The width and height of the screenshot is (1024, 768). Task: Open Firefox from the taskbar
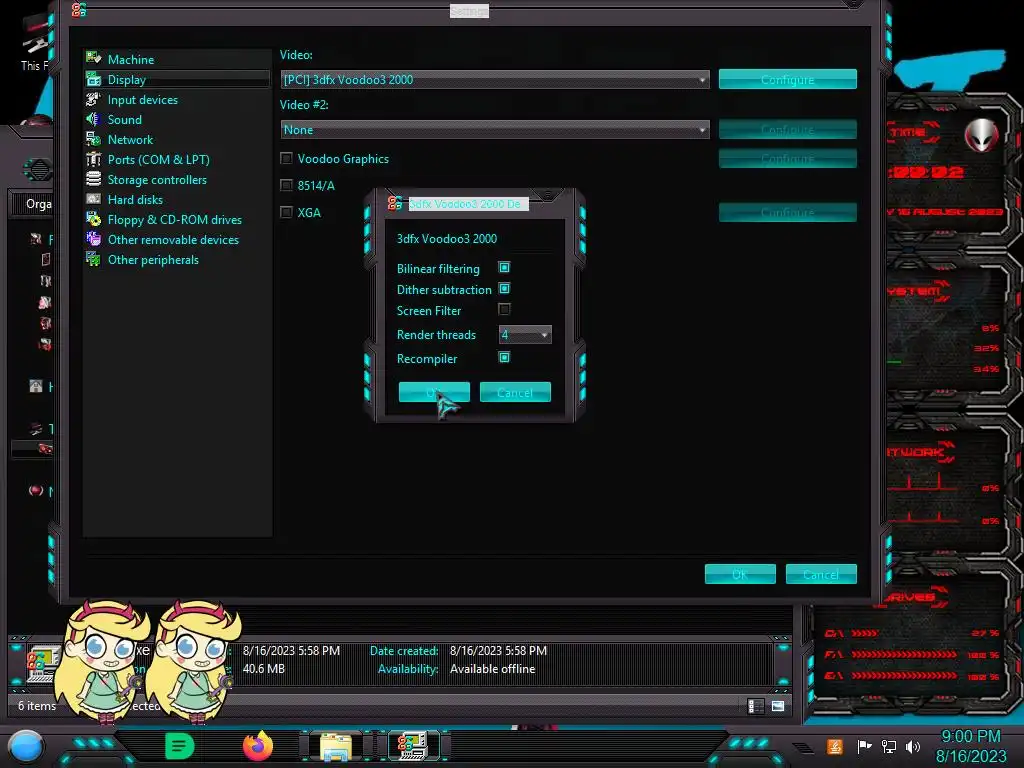coord(258,746)
